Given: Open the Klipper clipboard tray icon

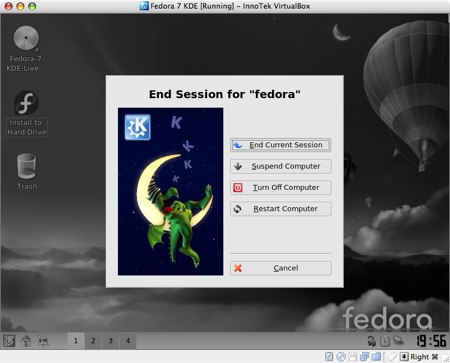Looking at the screenshot, I should point(385,341).
